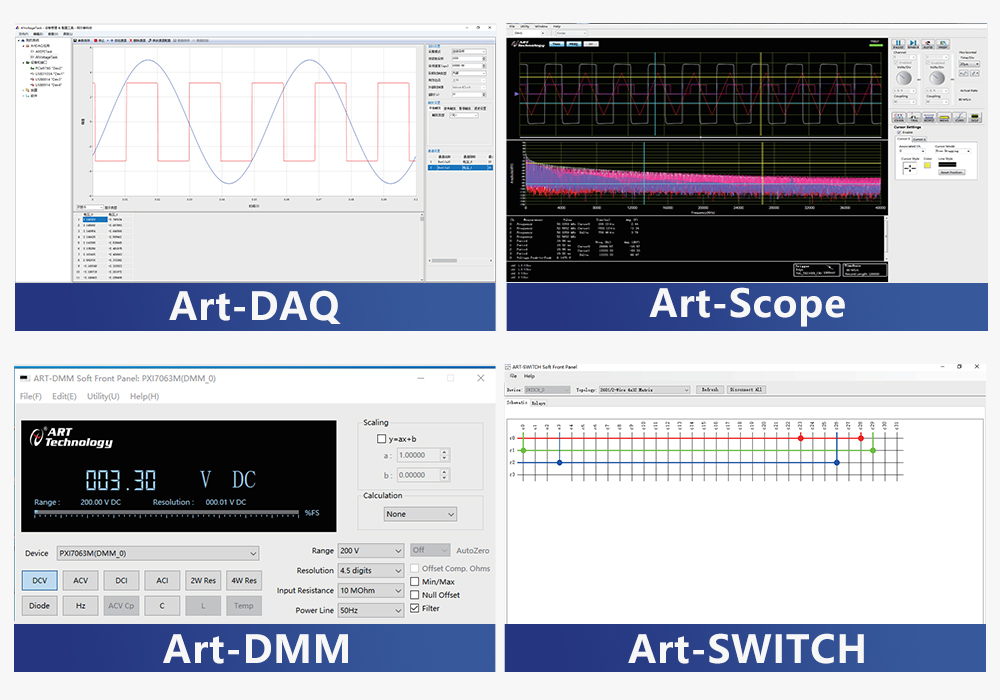The image size is (1000, 700).
Task: Click the Disconnect All button
Action: coord(746,389)
